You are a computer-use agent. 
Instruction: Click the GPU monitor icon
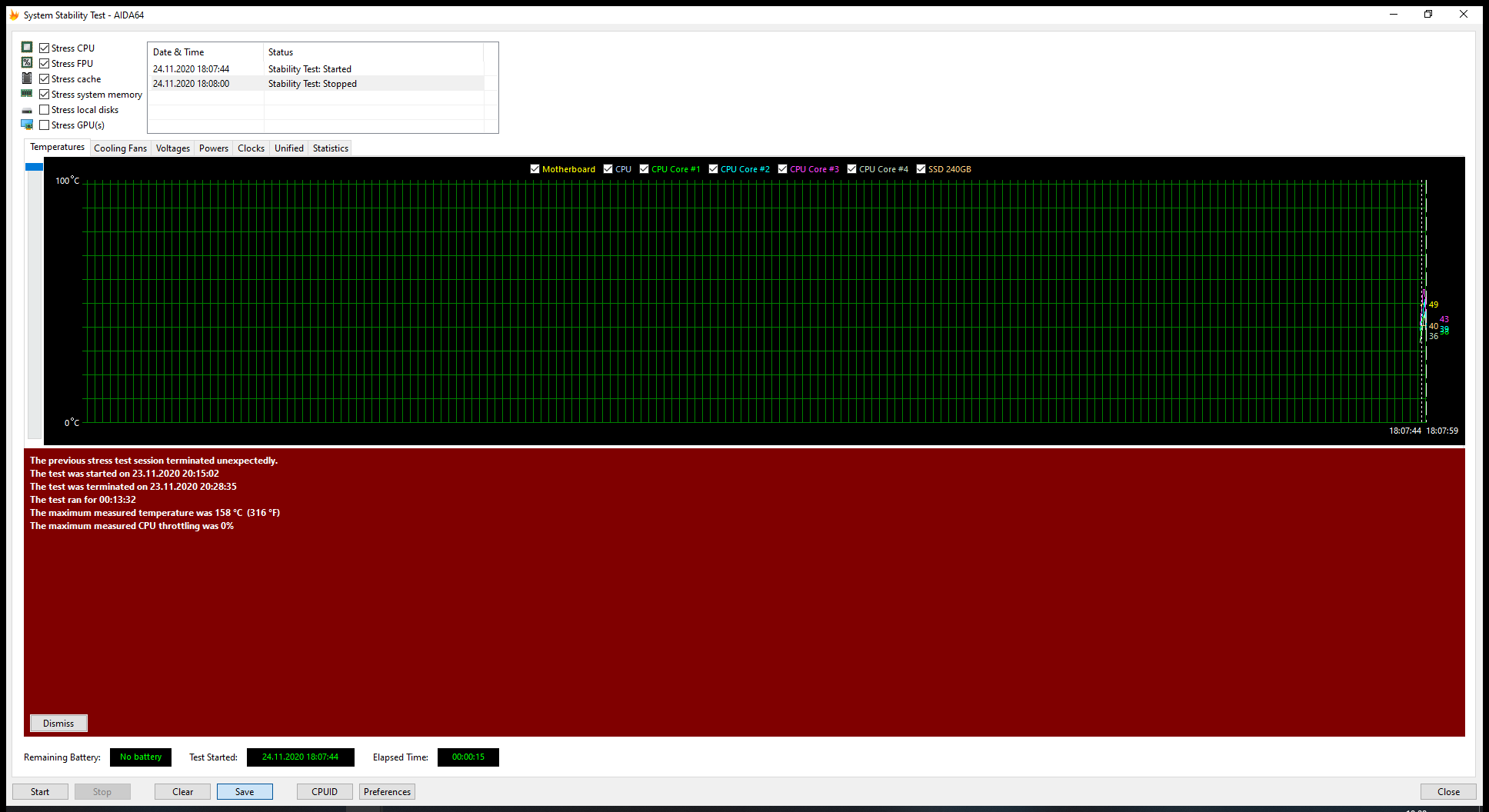tap(27, 125)
